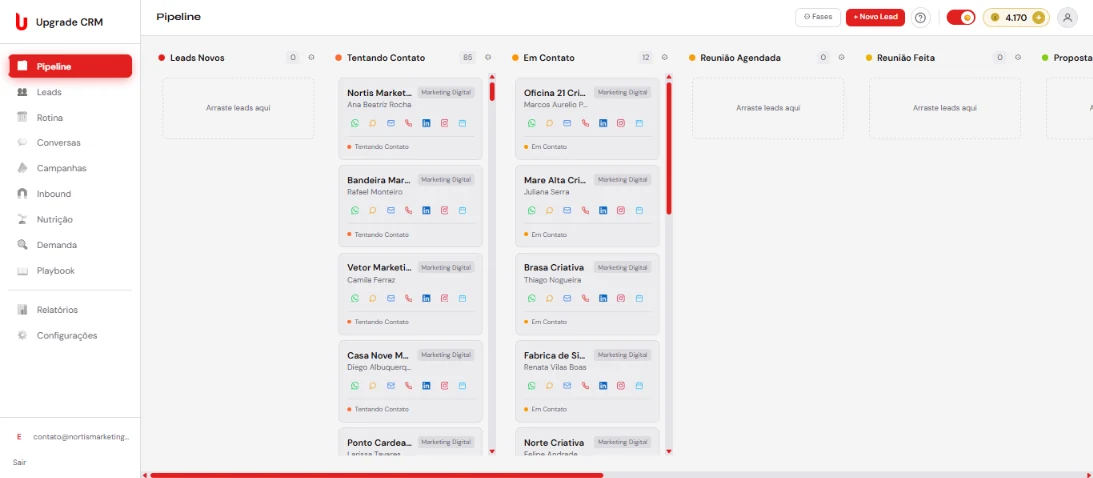Open chat bubble on Nortis Marketing card
This screenshot has width=1093, height=478.
pos(373,123)
